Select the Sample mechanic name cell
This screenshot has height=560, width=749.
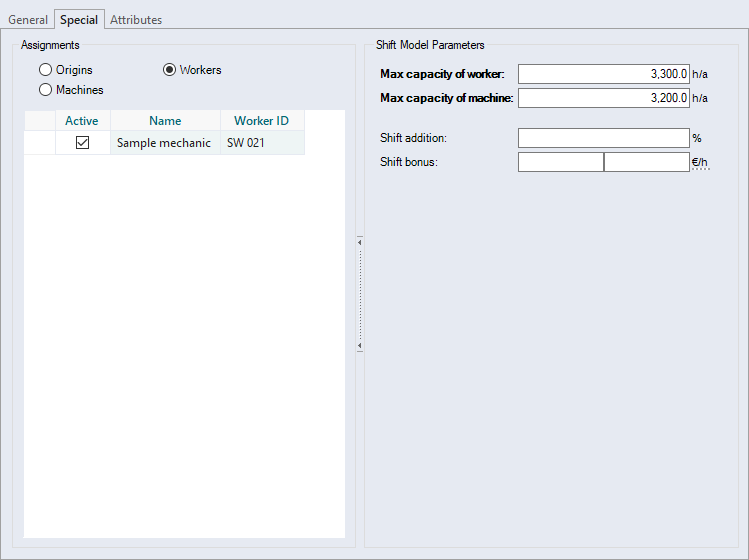tap(164, 143)
